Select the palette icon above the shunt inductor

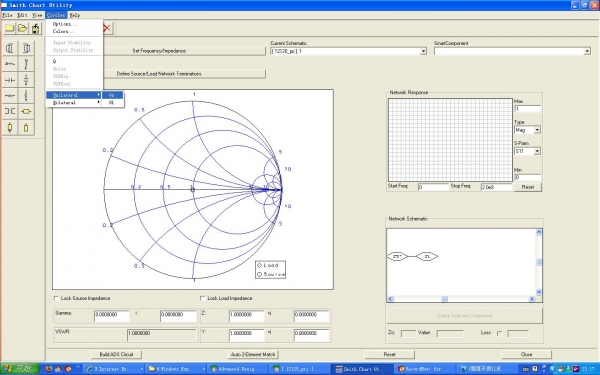coord(26,48)
